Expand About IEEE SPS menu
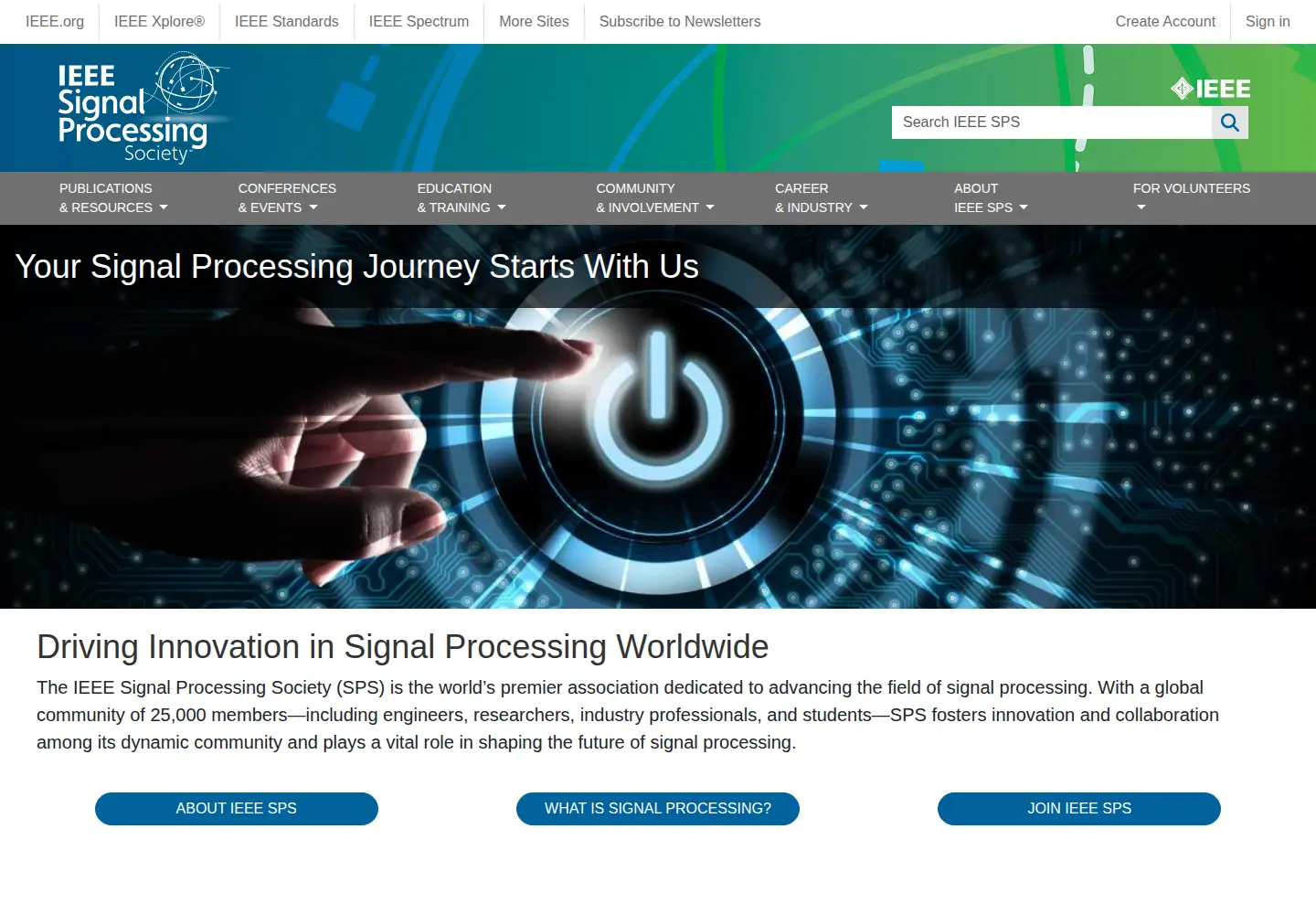 pyautogui.click(x=992, y=198)
